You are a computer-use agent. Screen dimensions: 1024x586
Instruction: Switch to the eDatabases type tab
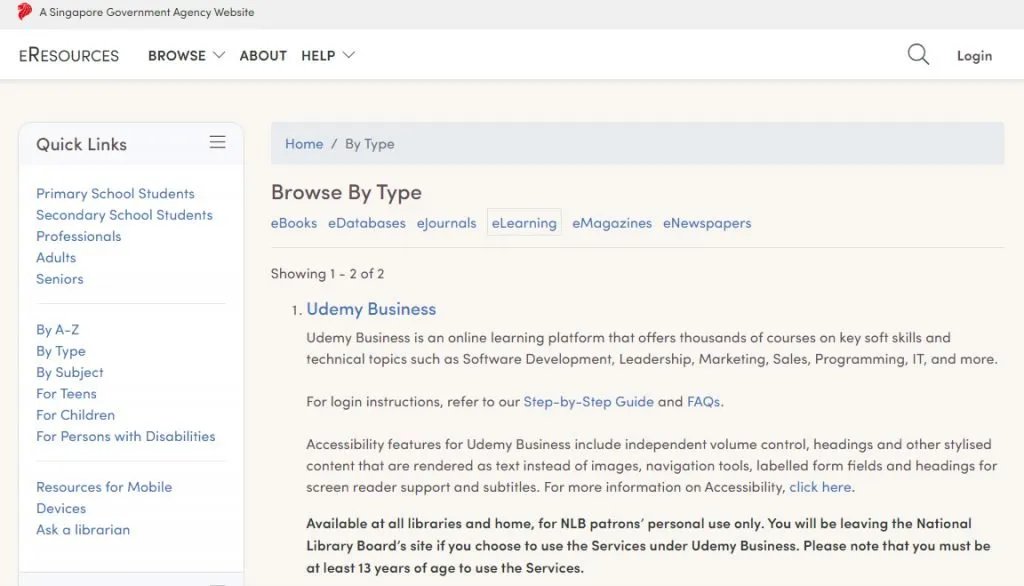point(366,223)
